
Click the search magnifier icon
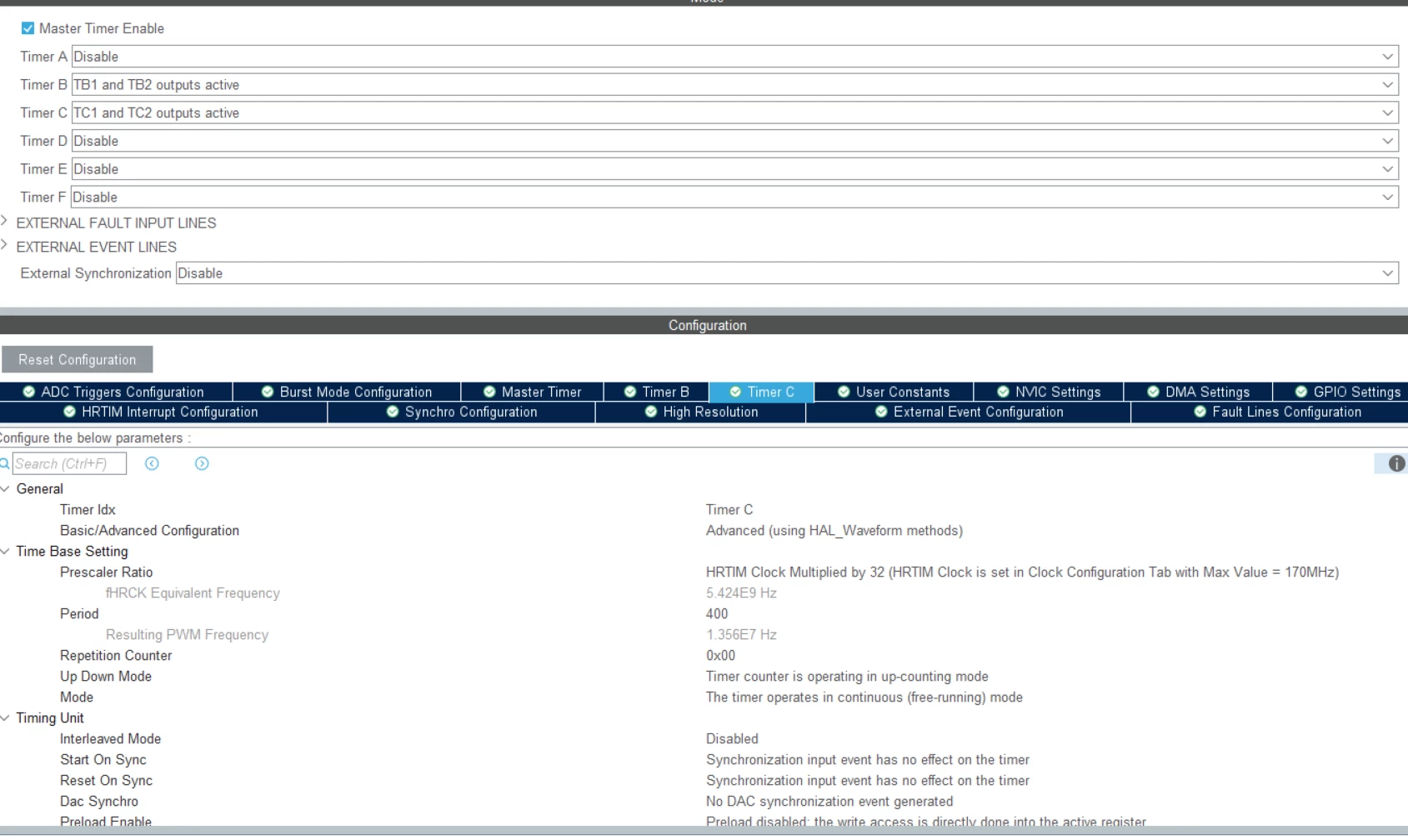(x=5, y=463)
